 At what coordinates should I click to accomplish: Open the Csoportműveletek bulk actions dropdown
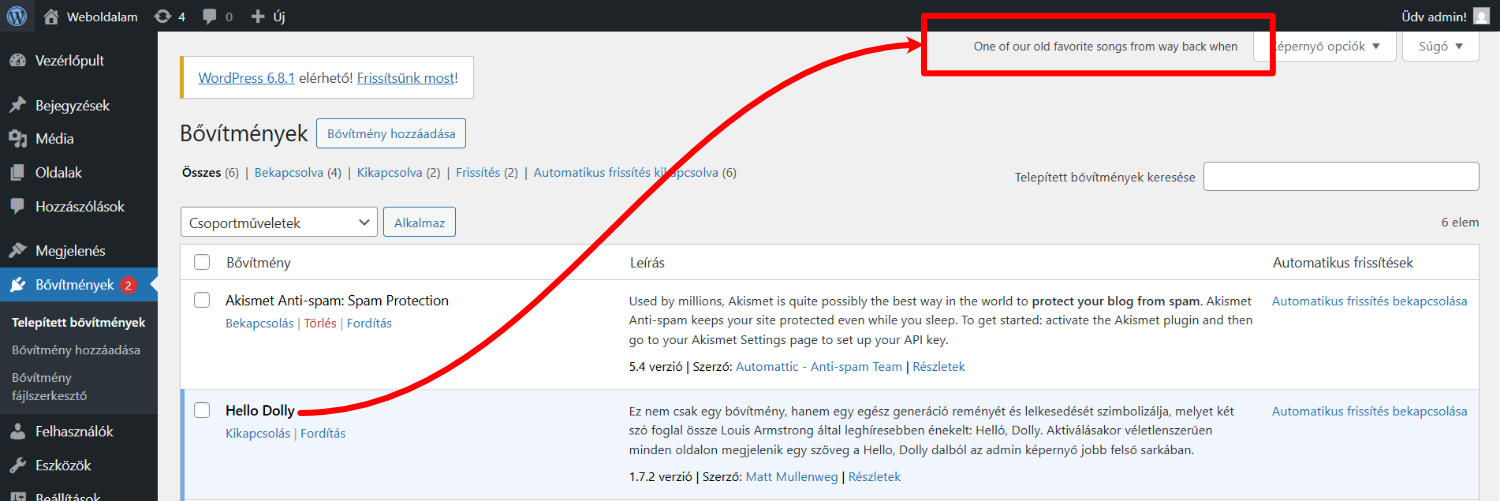point(279,222)
